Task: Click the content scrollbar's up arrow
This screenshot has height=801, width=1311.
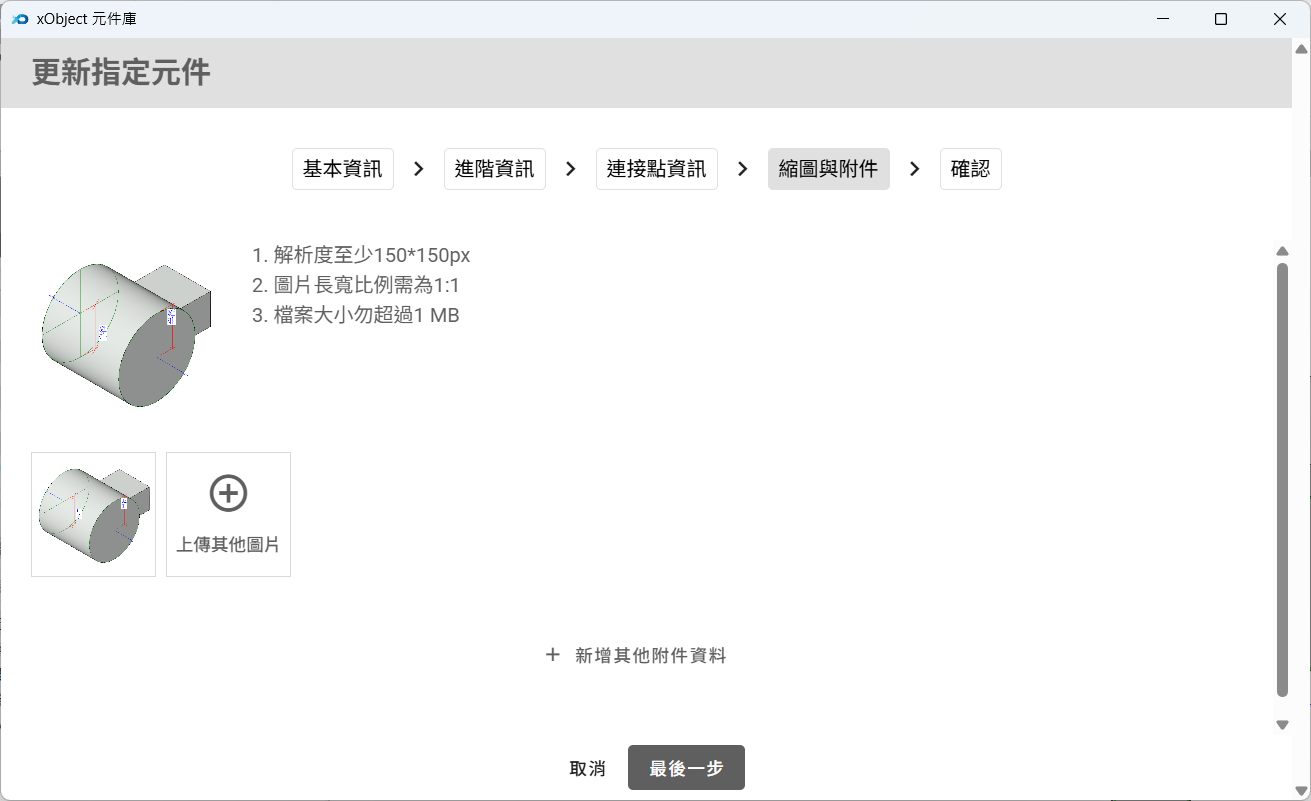Action: coord(1282,251)
